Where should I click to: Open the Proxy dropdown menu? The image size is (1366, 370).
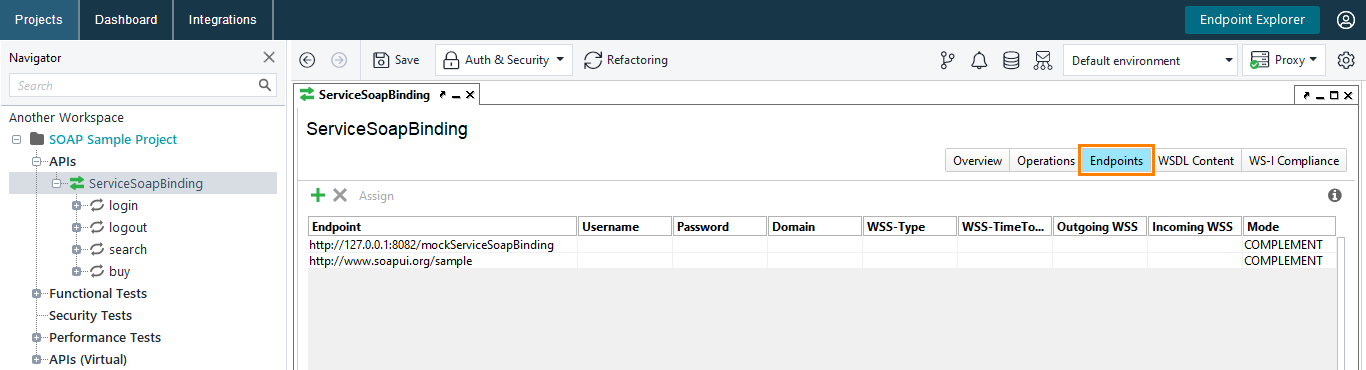point(1284,60)
